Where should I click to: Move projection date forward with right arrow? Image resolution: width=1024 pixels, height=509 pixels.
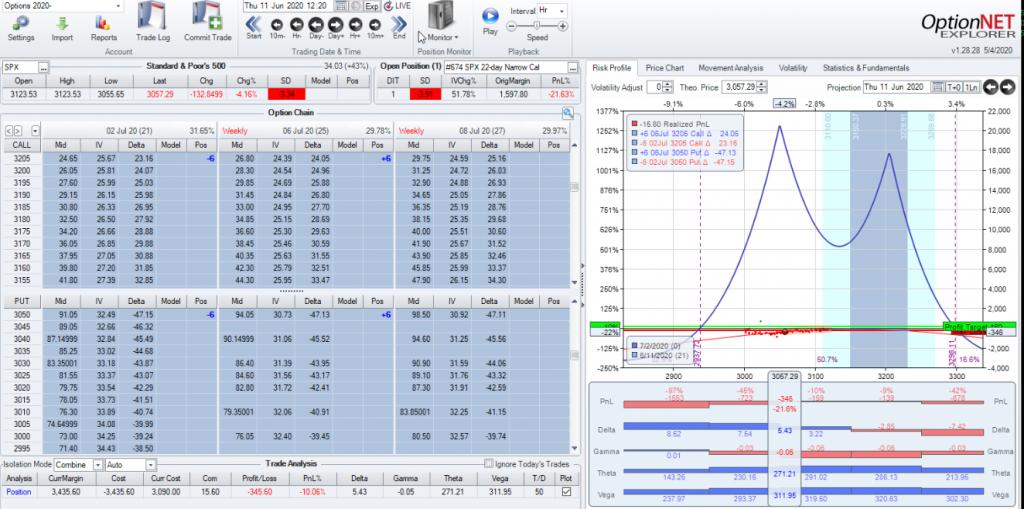1007,87
